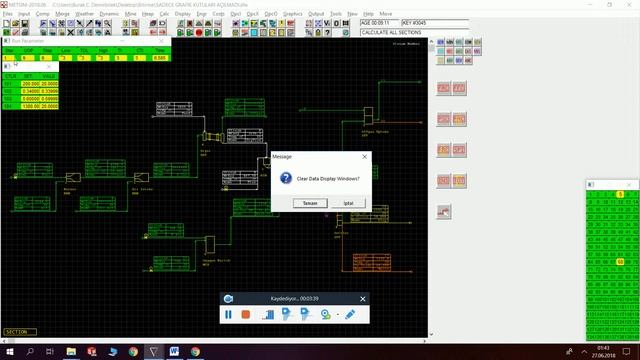Image resolution: width=640 pixels, height=360 pixels.
Task: Click the V toolbar icon
Action: [327, 23]
